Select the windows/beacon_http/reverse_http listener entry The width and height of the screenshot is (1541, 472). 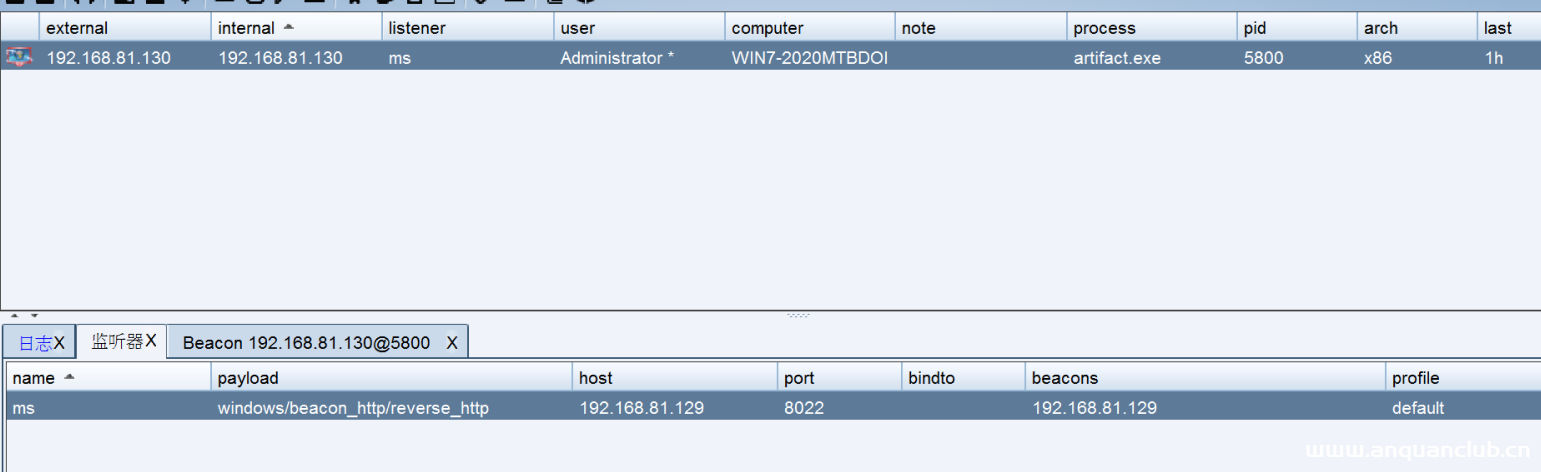tap(353, 408)
